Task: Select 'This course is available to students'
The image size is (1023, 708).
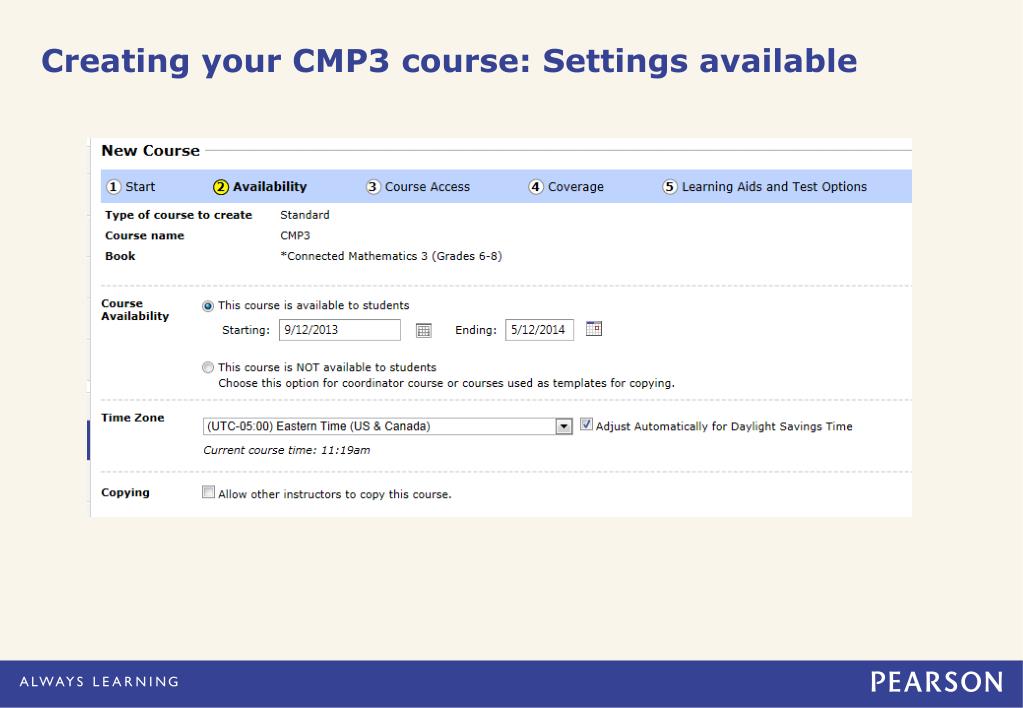Action: (207, 306)
